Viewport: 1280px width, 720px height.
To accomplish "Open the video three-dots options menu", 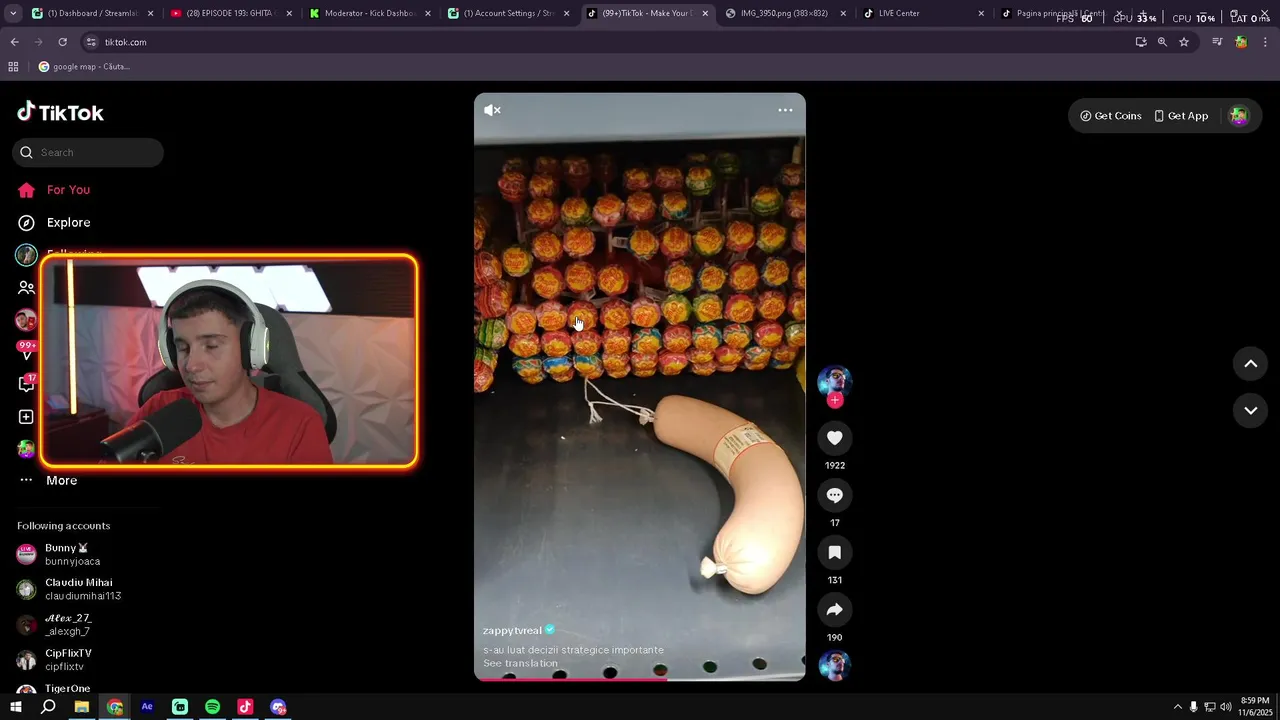I will 785,110.
